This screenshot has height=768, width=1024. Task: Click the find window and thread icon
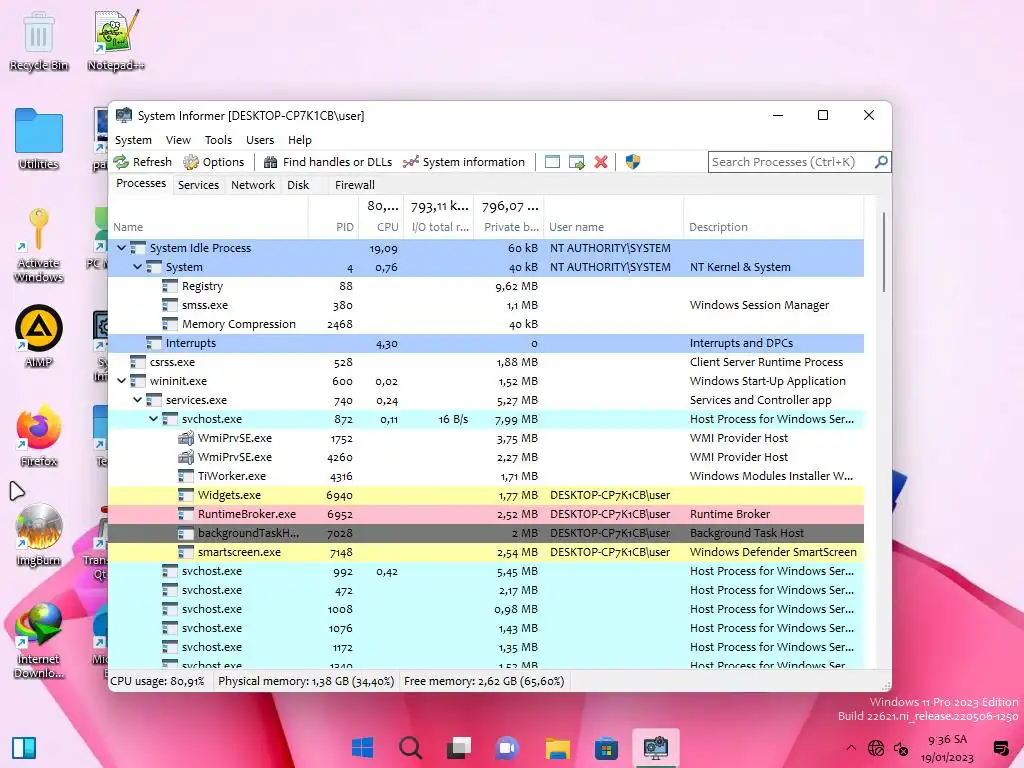pyautogui.click(x=577, y=162)
